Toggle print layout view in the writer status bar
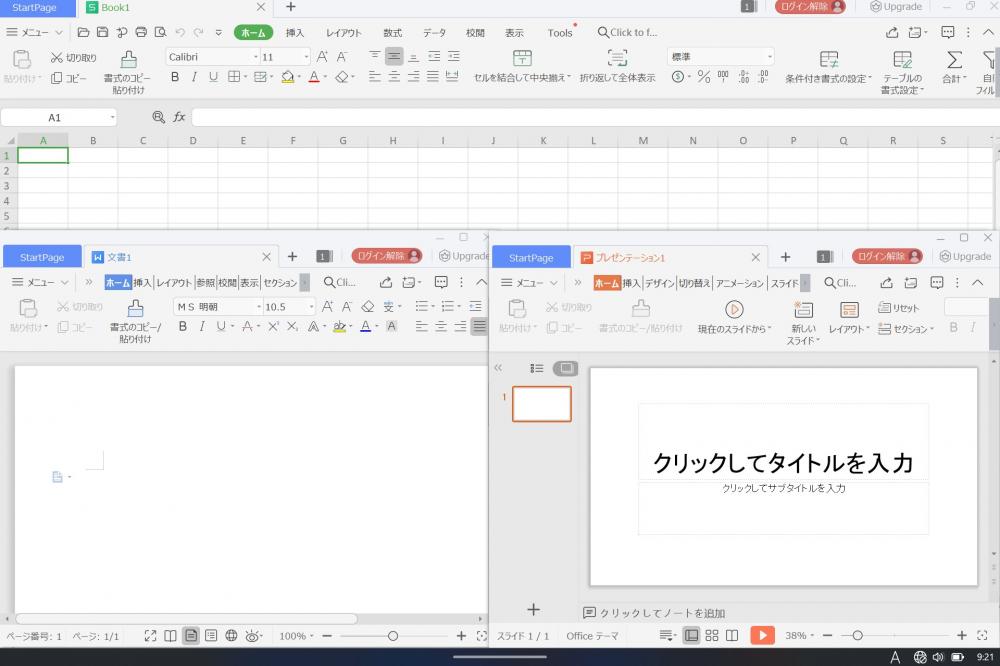The height and width of the screenshot is (666, 1000). point(191,635)
